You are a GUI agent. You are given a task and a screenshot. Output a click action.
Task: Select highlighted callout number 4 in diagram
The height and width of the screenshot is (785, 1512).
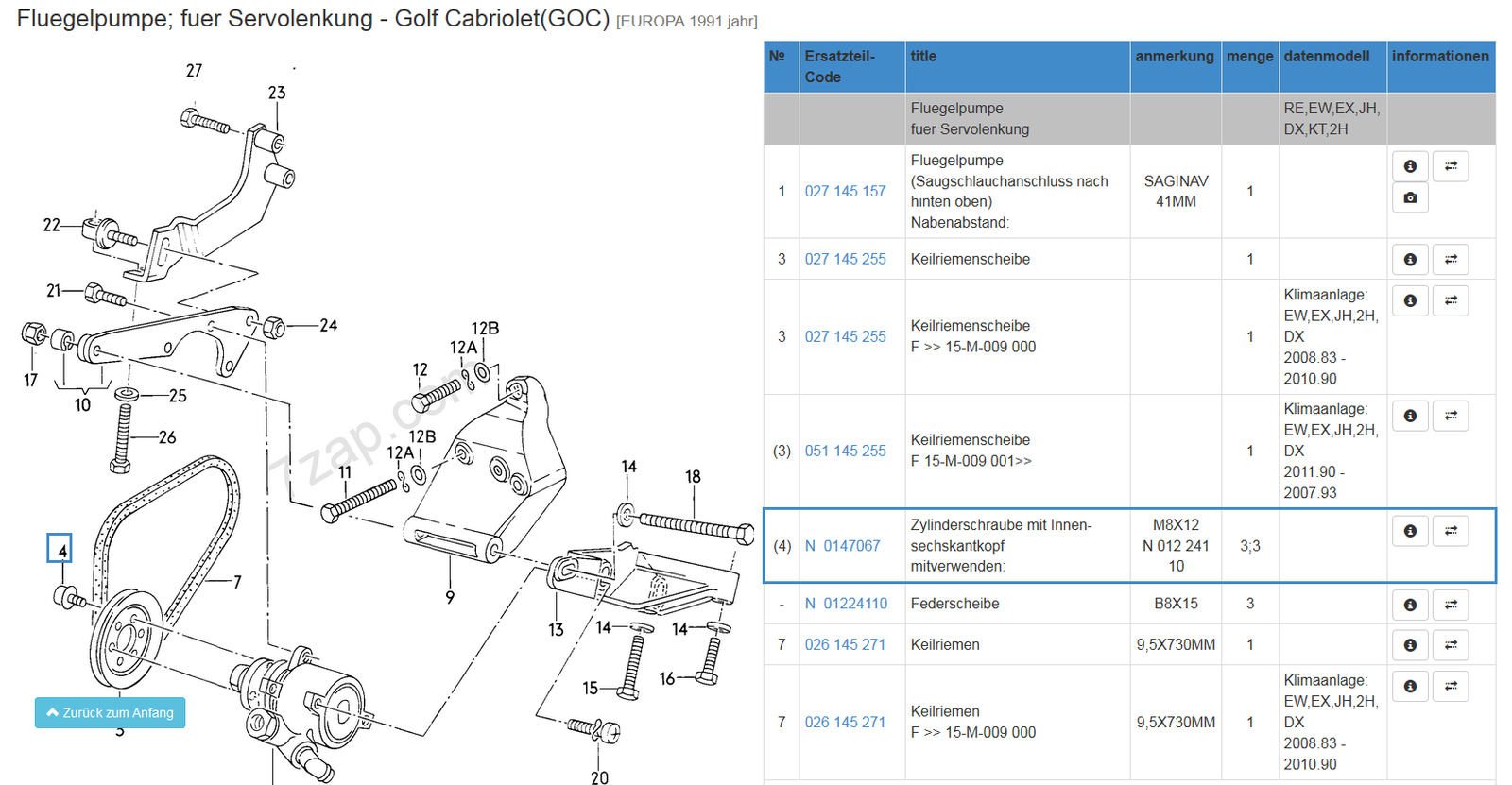[60, 549]
